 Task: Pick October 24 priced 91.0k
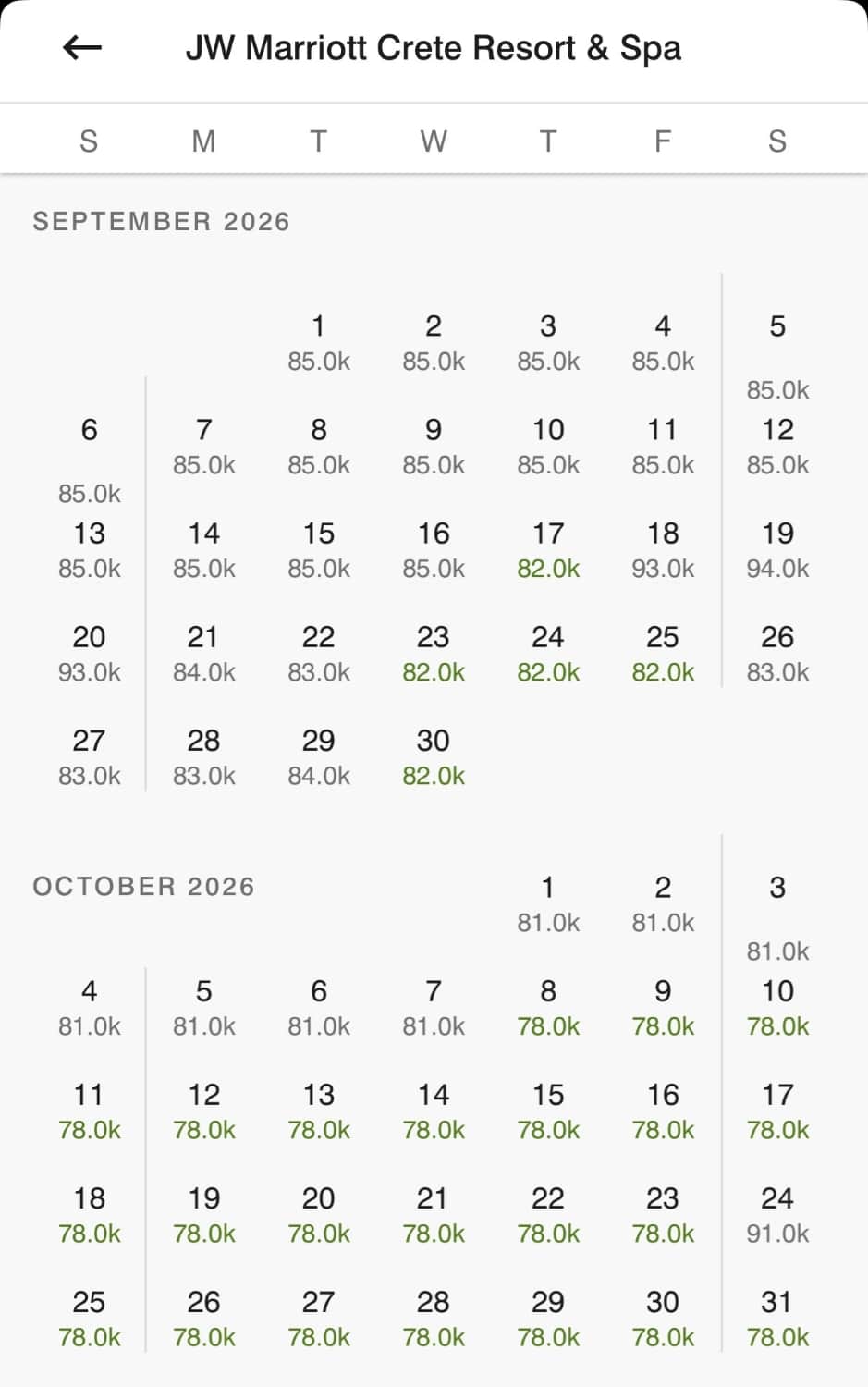coord(777,1215)
